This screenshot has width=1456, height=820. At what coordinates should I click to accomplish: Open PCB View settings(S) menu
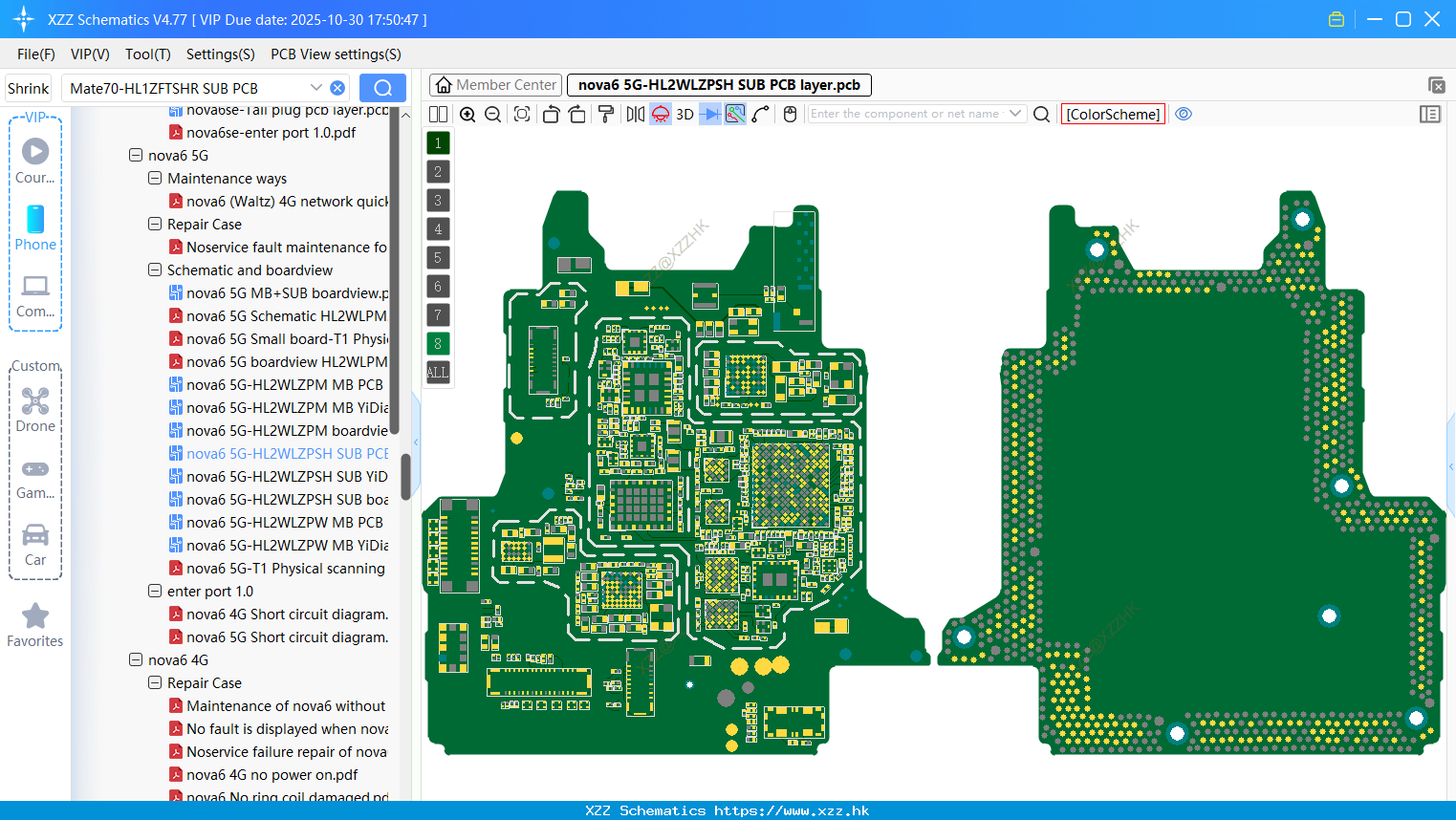(x=336, y=54)
